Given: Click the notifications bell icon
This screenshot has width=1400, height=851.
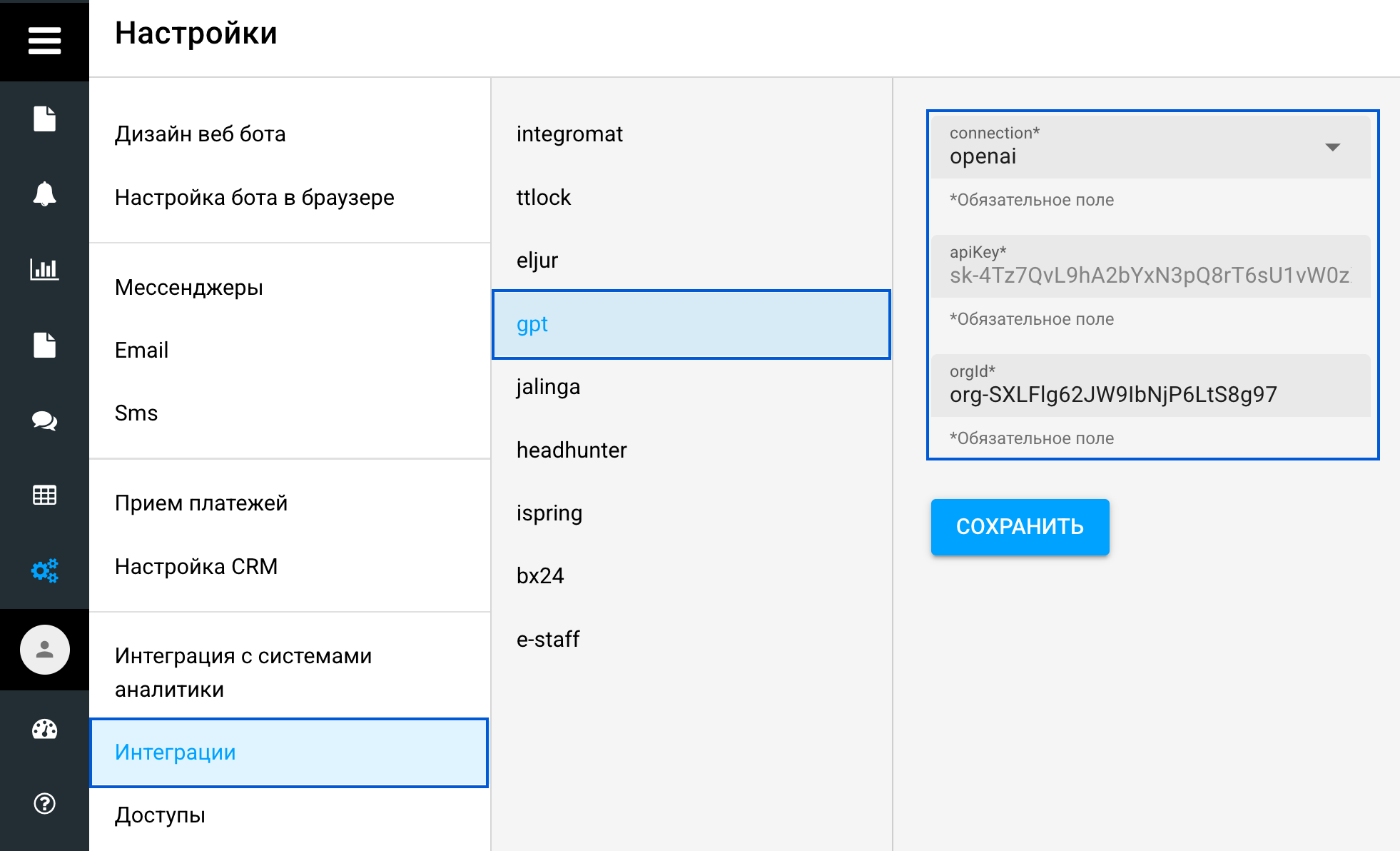Looking at the screenshot, I should click(x=44, y=194).
